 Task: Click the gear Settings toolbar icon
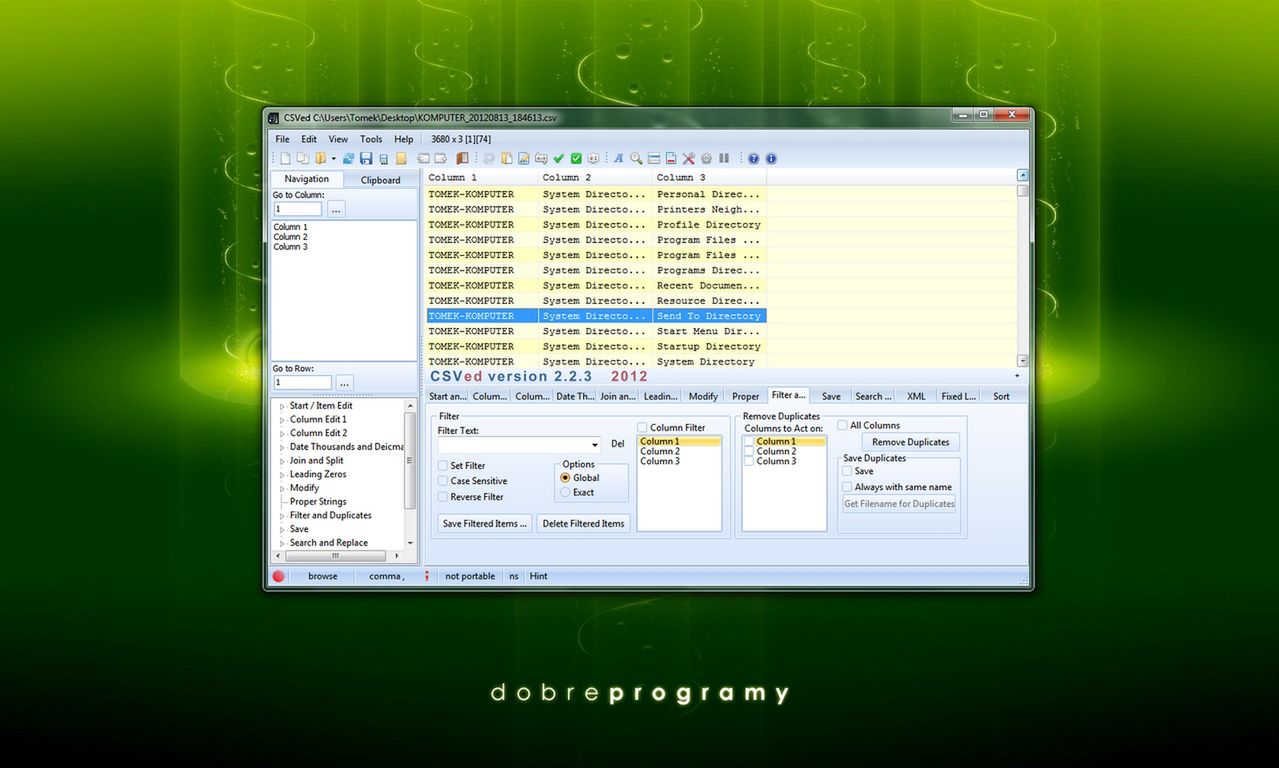point(706,158)
